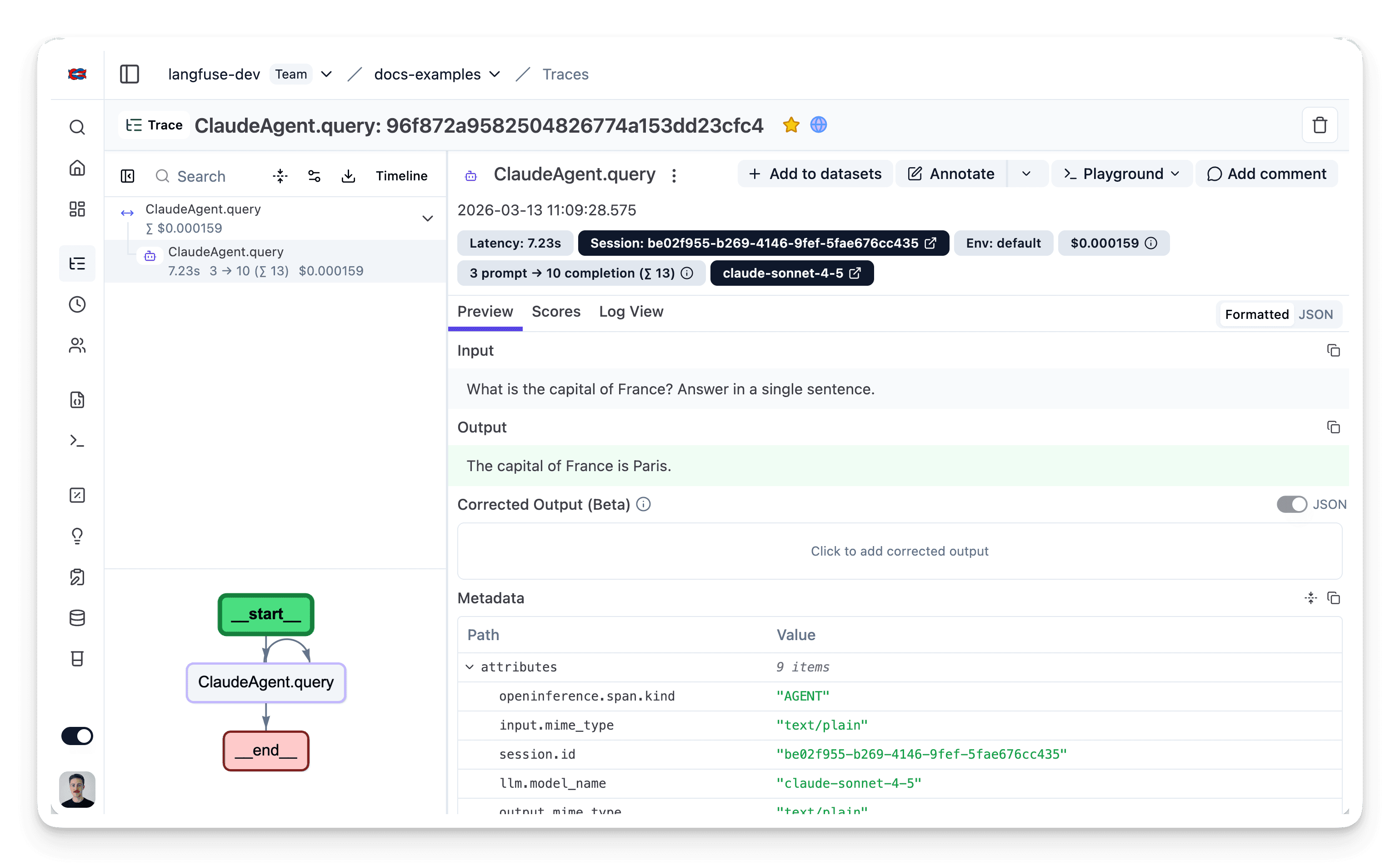Screen dimensions: 1400x865
Task: Click the Add to datasets button
Action: pyautogui.click(x=815, y=174)
